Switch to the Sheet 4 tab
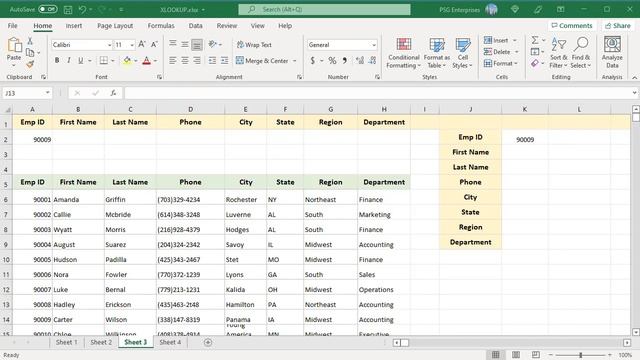Viewport: 640px width, 360px height. point(170,342)
